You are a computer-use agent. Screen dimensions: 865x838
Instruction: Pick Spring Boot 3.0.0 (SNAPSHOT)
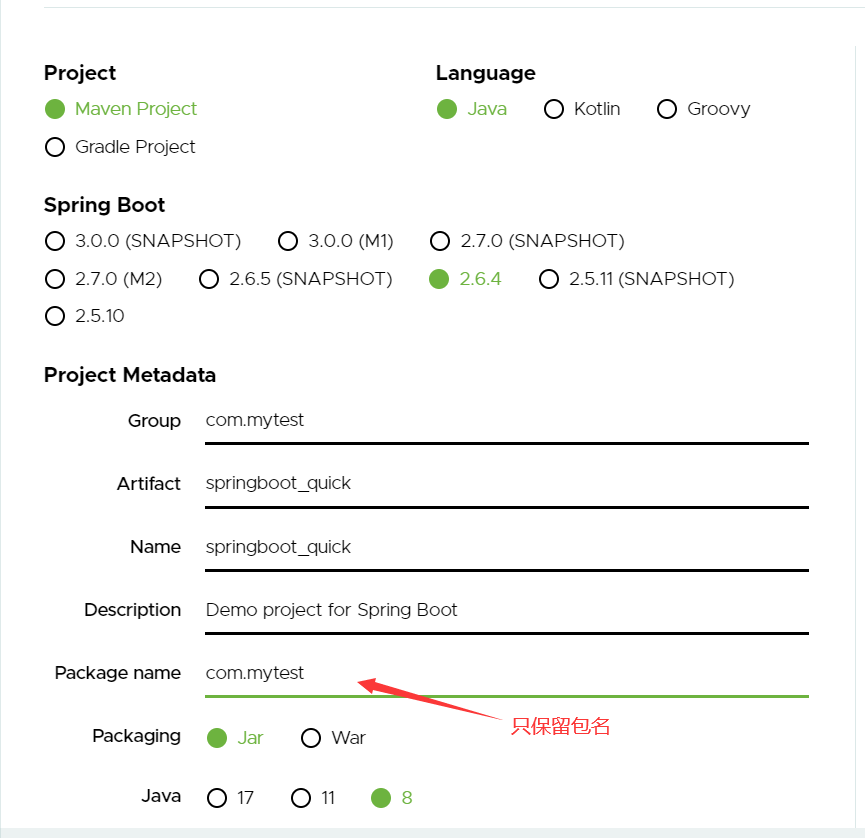pos(55,241)
